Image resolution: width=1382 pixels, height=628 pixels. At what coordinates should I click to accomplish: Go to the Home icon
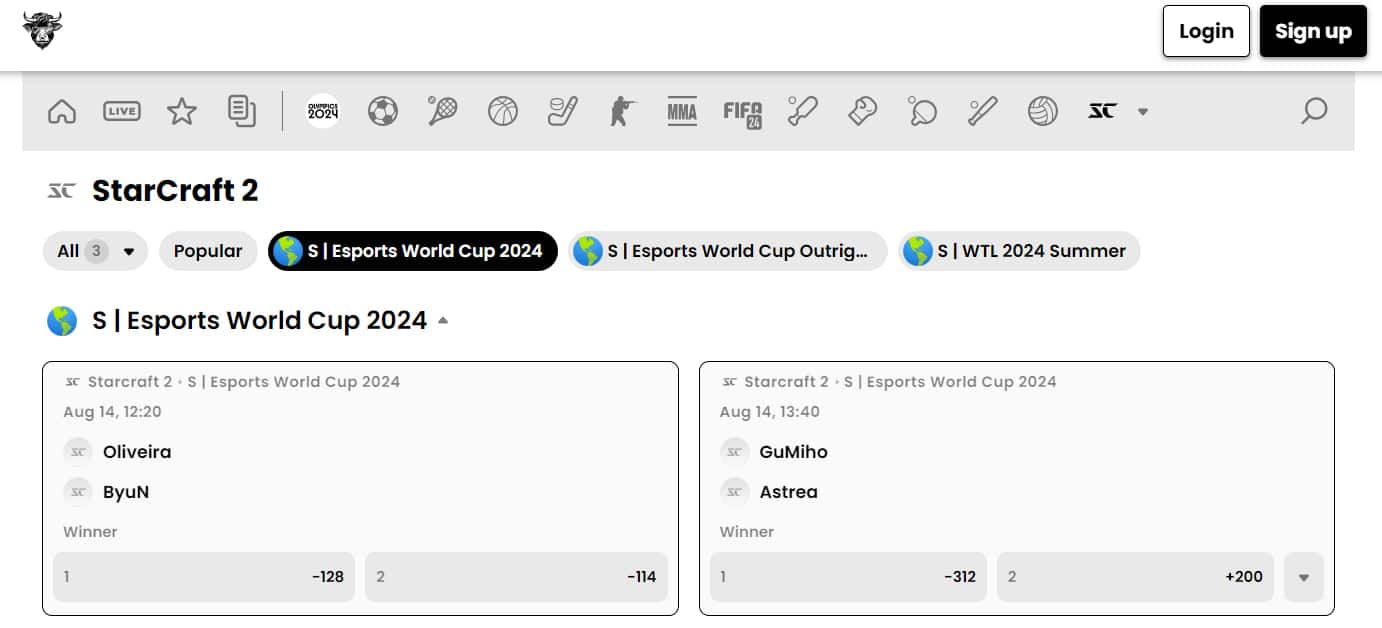click(62, 111)
